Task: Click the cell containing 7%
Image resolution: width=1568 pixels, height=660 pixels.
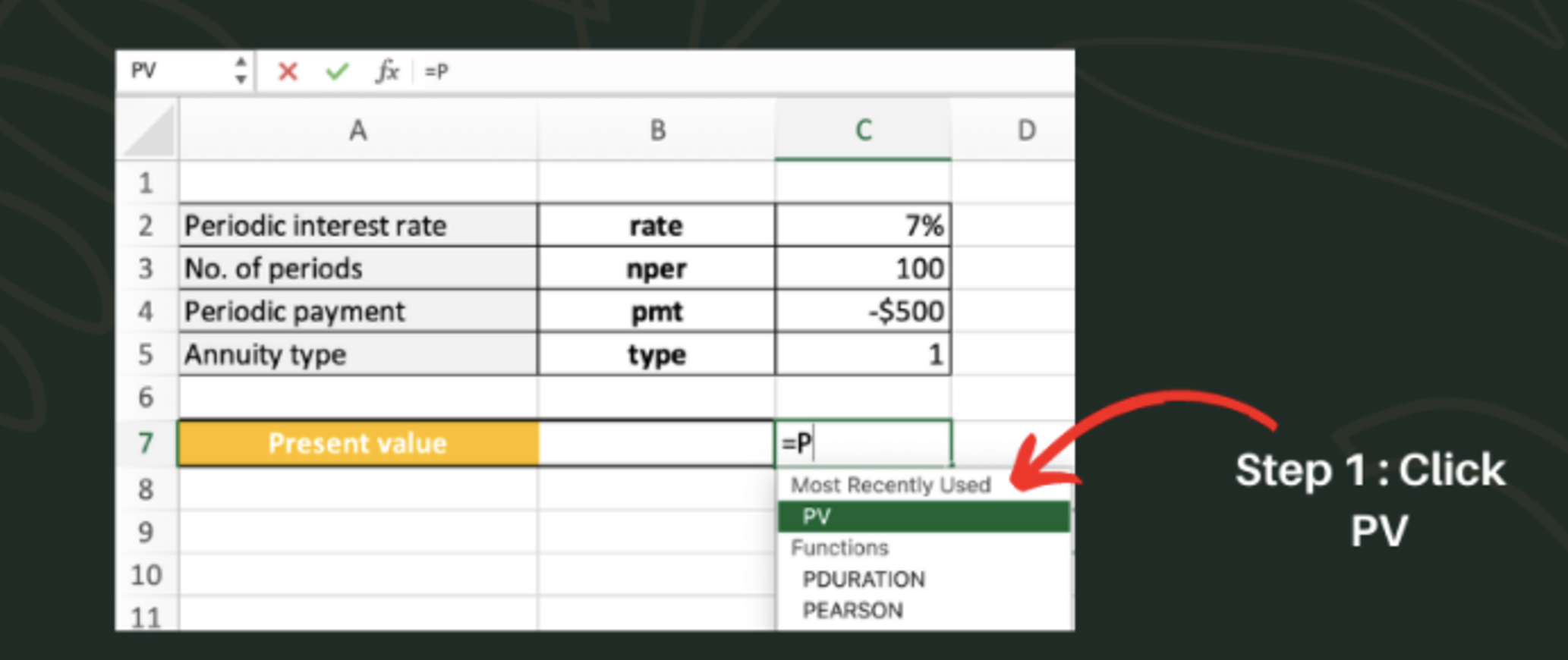Action: pyautogui.click(x=863, y=225)
